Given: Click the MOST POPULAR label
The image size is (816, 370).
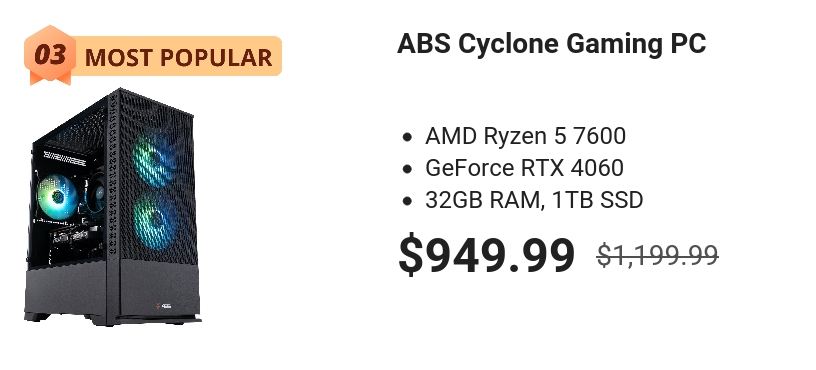Looking at the screenshot, I should coord(178,57).
